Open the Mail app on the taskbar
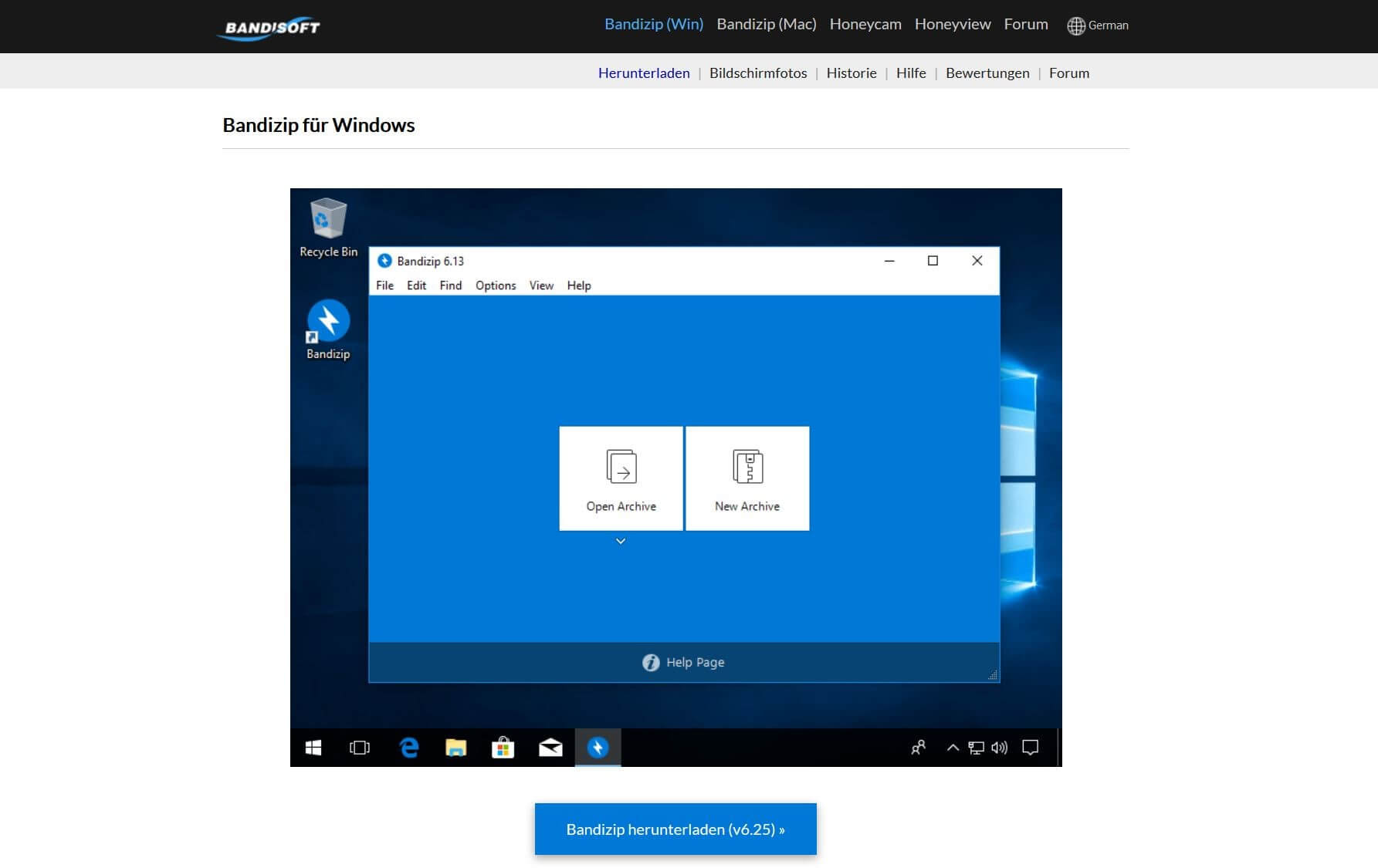This screenshot has width=1378, height=868. click(550, 748)
